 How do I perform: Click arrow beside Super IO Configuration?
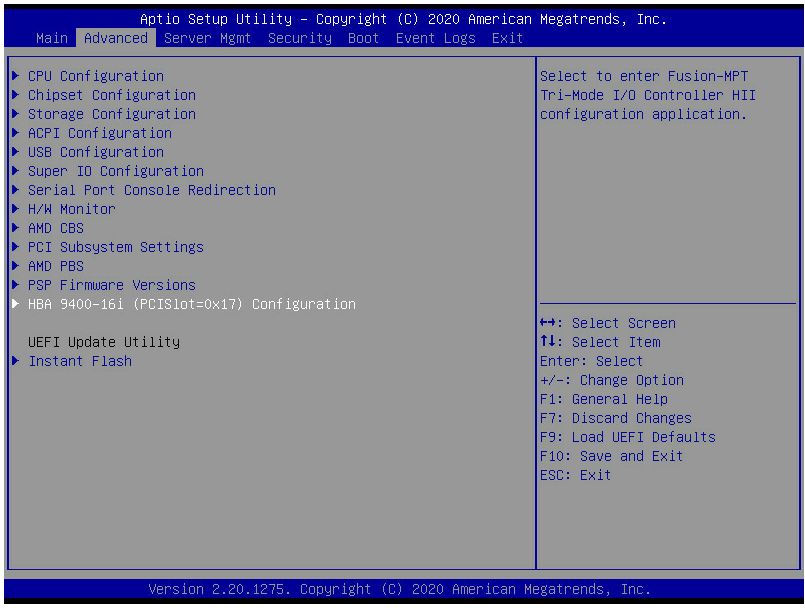point(16,171)
